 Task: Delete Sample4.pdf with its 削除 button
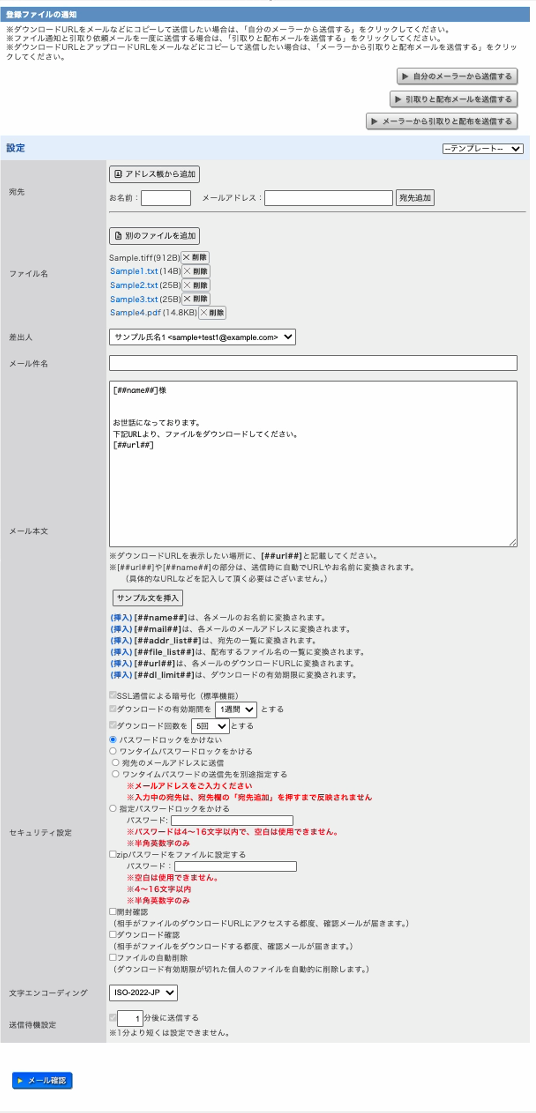(212, 312)
